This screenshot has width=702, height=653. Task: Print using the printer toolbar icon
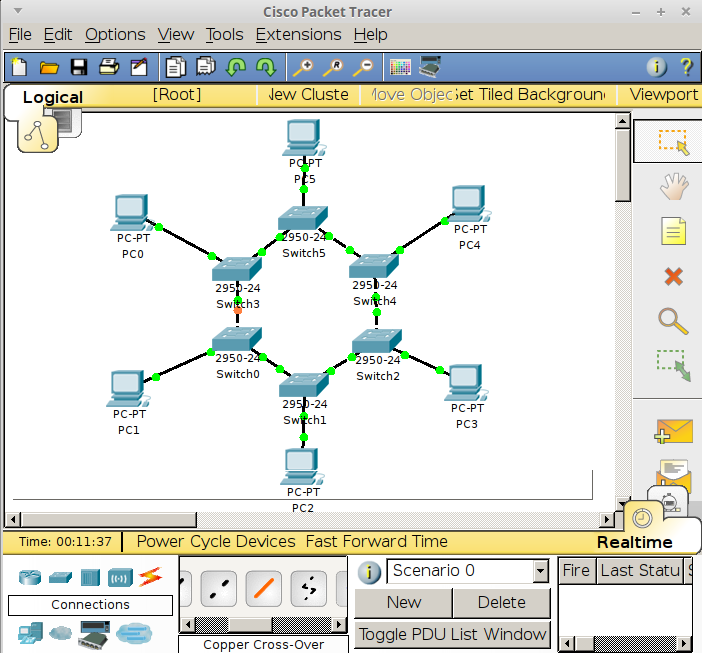[x=109, y=67]
